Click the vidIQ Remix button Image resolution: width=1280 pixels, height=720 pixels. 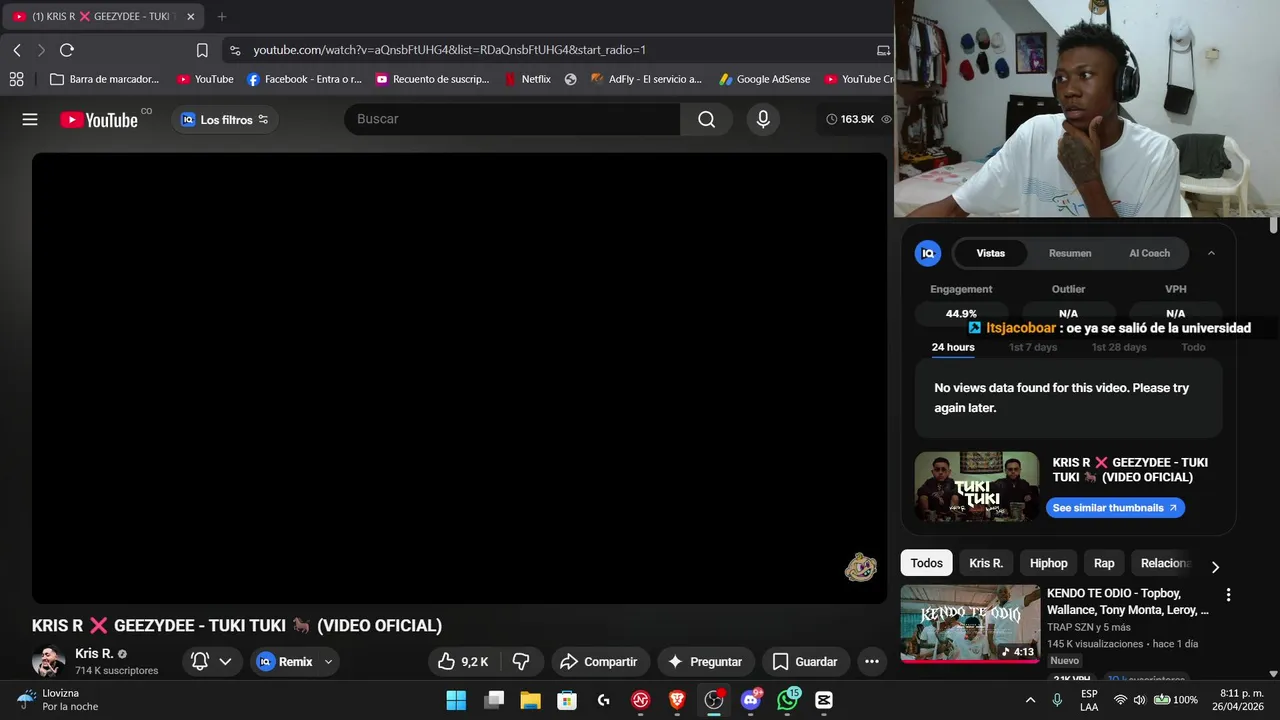click(x=285, y=661)
